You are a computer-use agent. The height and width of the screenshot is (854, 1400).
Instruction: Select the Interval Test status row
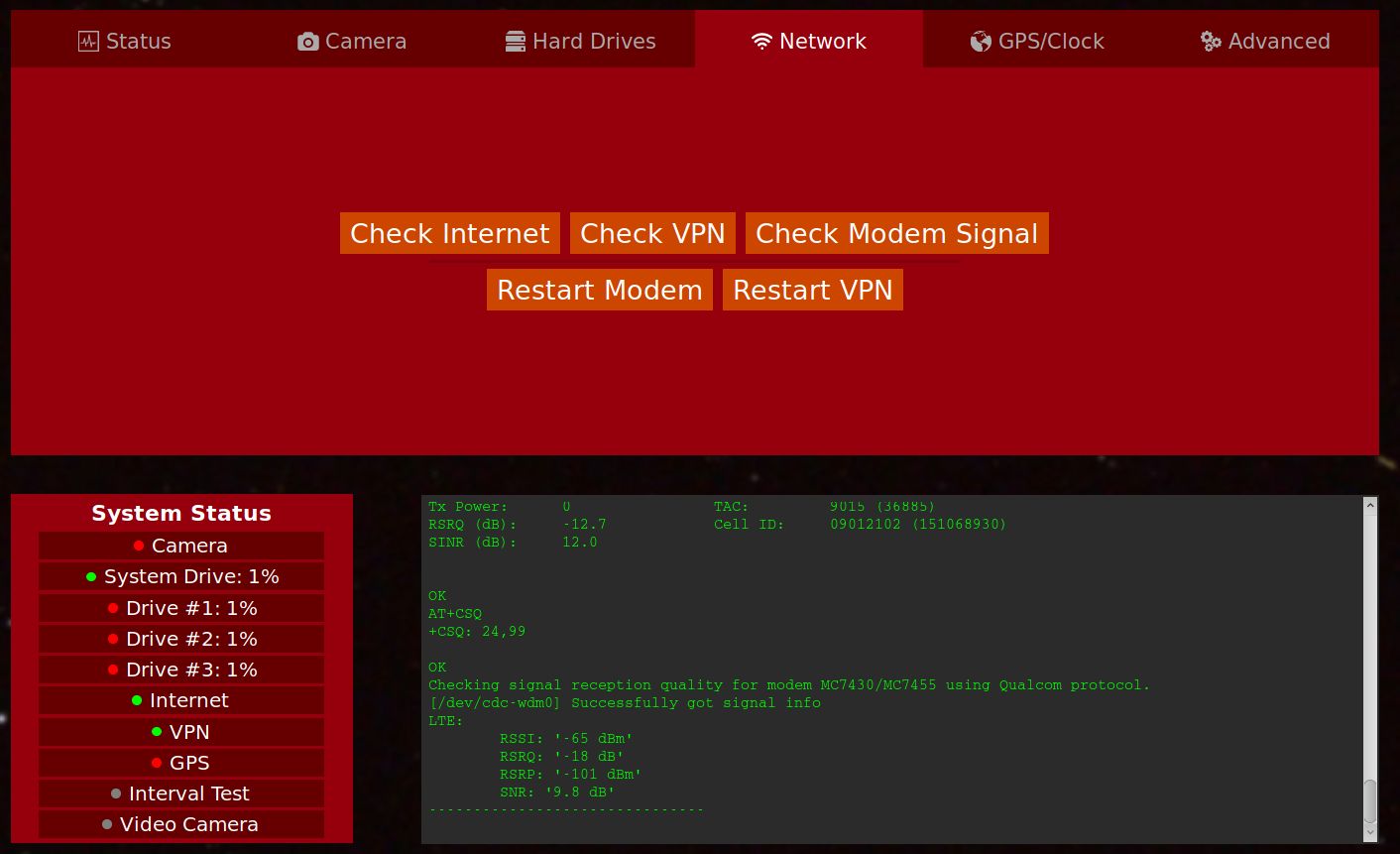point(181,793)
